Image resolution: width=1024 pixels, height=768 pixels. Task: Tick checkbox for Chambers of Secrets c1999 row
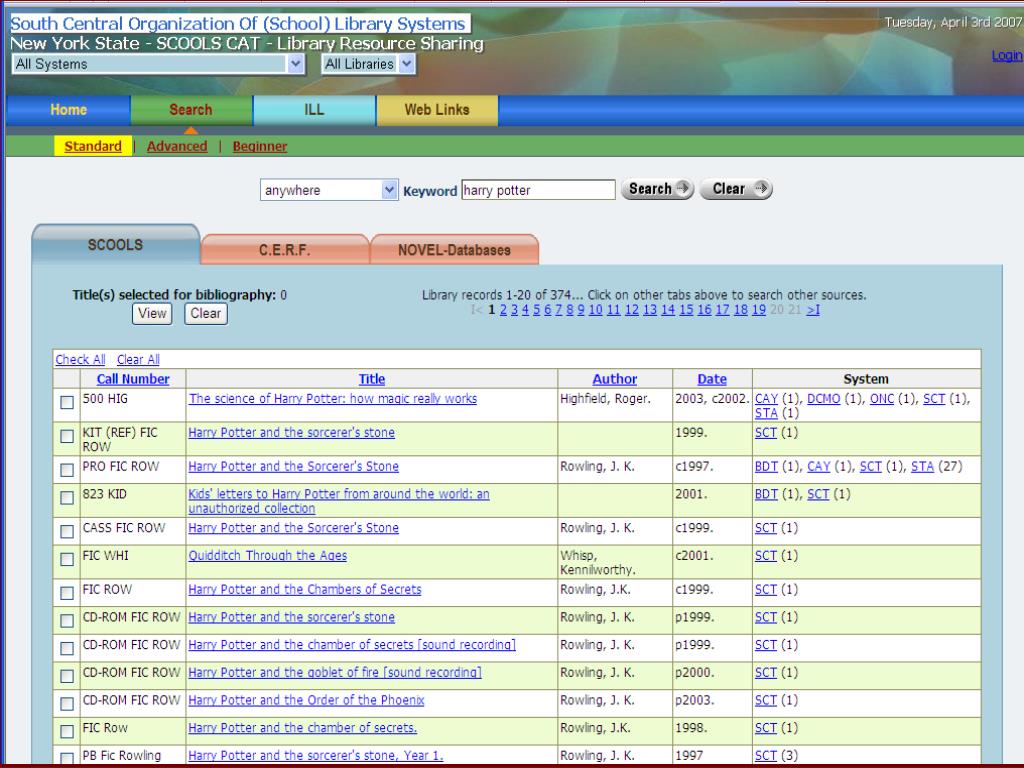(x=67, y=593)
